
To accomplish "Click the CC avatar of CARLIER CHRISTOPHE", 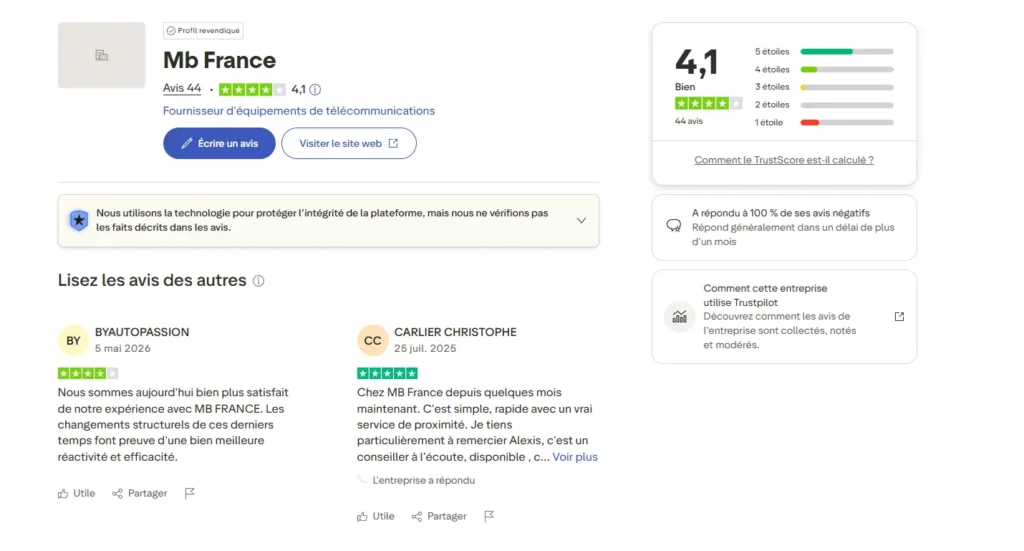I will (x=372, y=340).
